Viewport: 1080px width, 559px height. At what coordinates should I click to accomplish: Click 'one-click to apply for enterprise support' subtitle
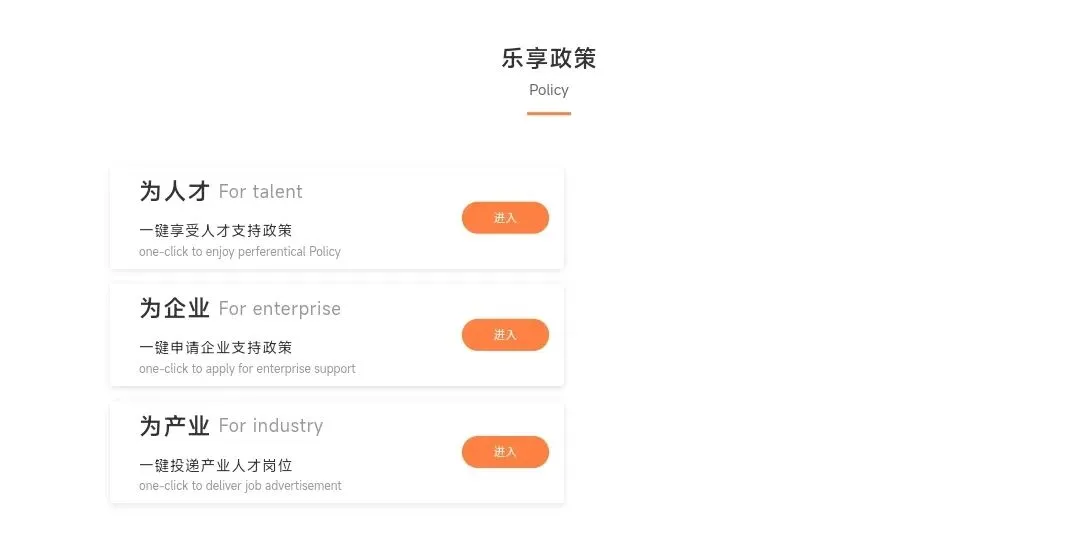click(247, 369)
